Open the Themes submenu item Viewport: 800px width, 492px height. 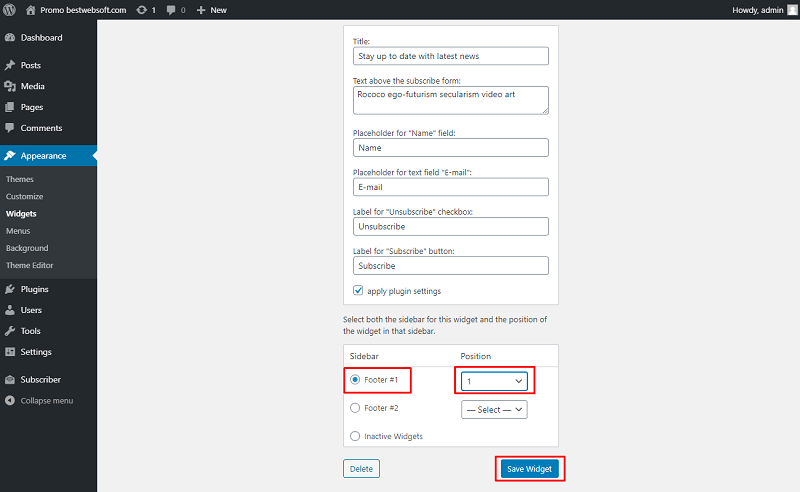(20, 179)
